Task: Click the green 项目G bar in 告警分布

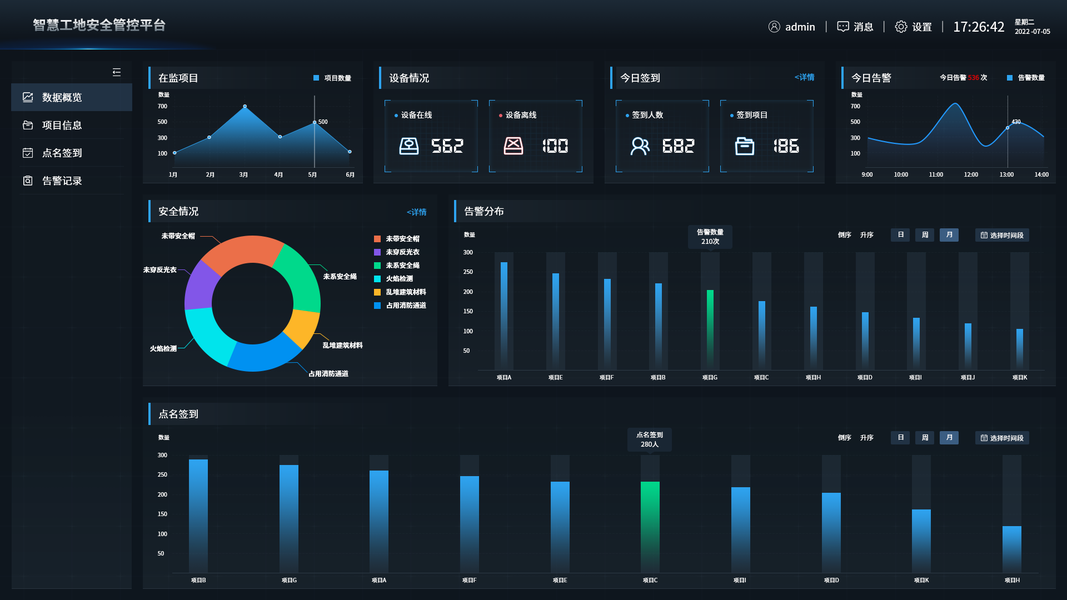Action: (710, 330)
